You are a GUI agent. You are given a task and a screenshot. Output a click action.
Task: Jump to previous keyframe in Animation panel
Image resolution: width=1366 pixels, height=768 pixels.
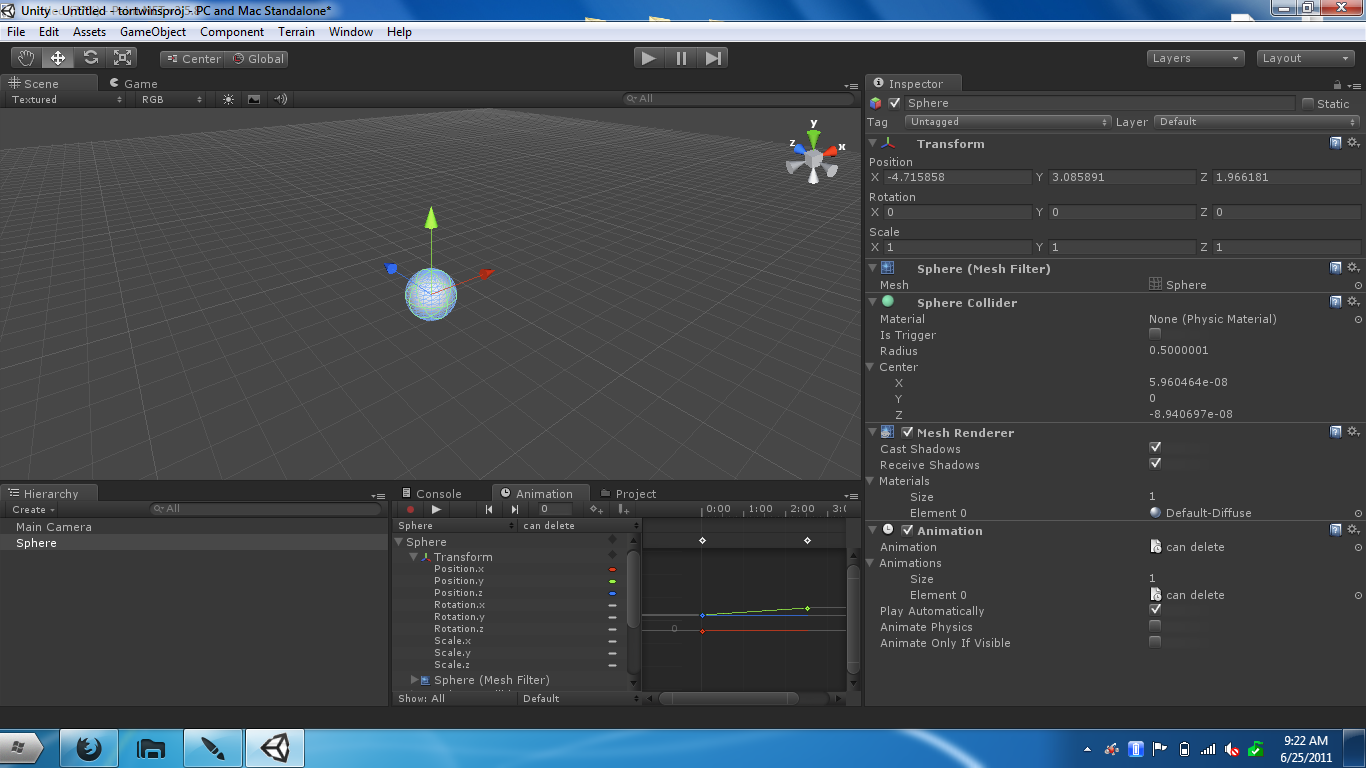click(489, 509)
